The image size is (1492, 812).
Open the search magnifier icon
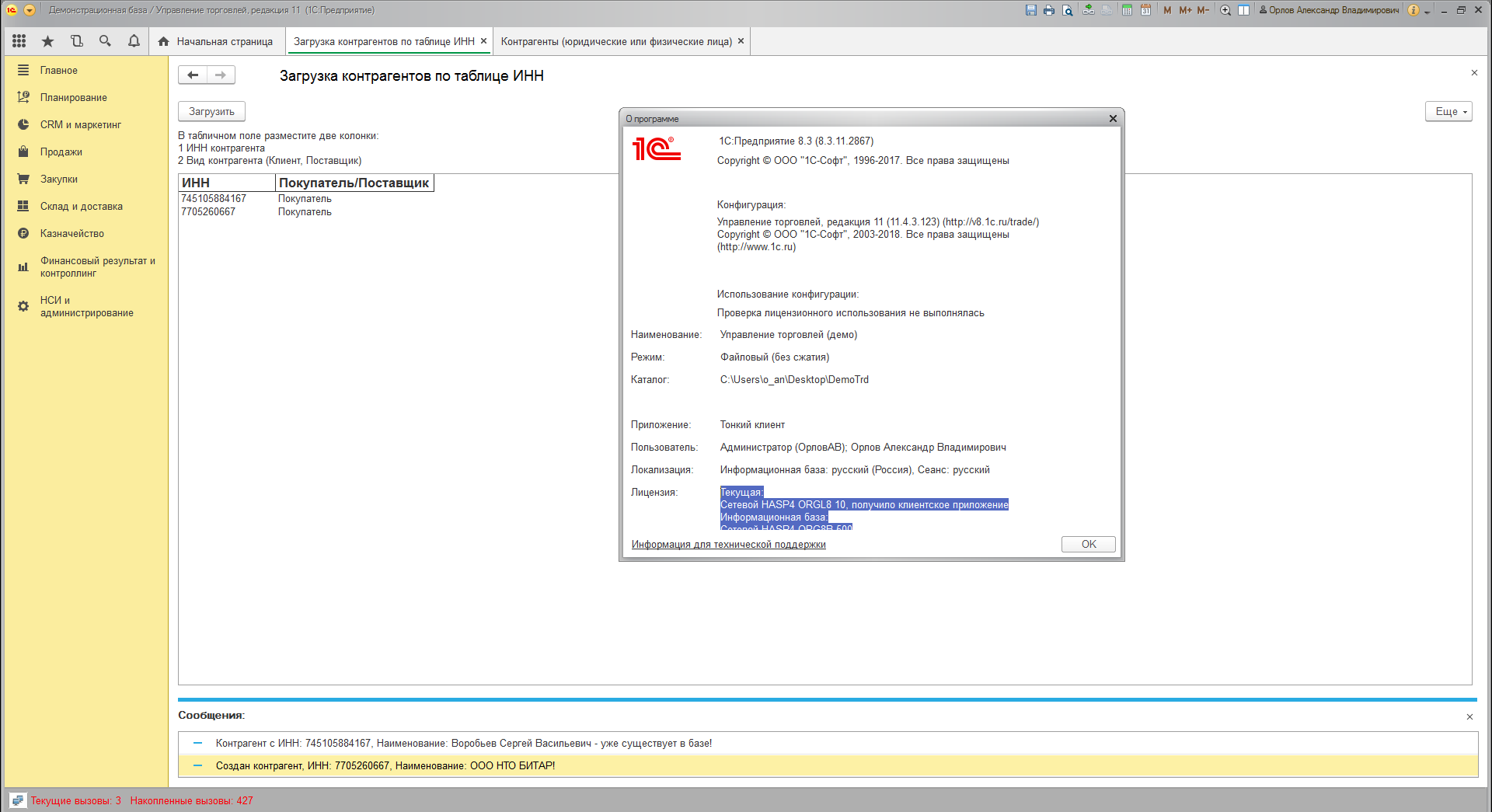[x=105, y=41]
